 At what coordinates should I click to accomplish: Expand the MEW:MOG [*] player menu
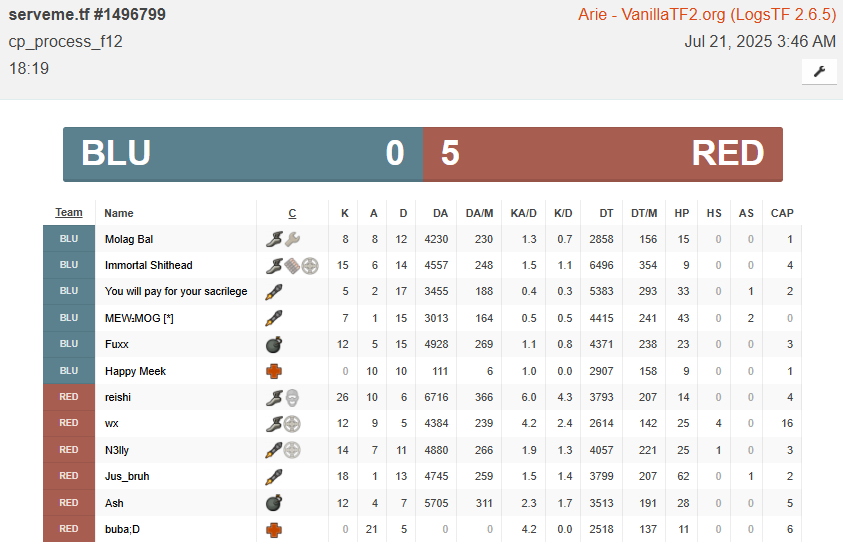click(x=139, y=318)
